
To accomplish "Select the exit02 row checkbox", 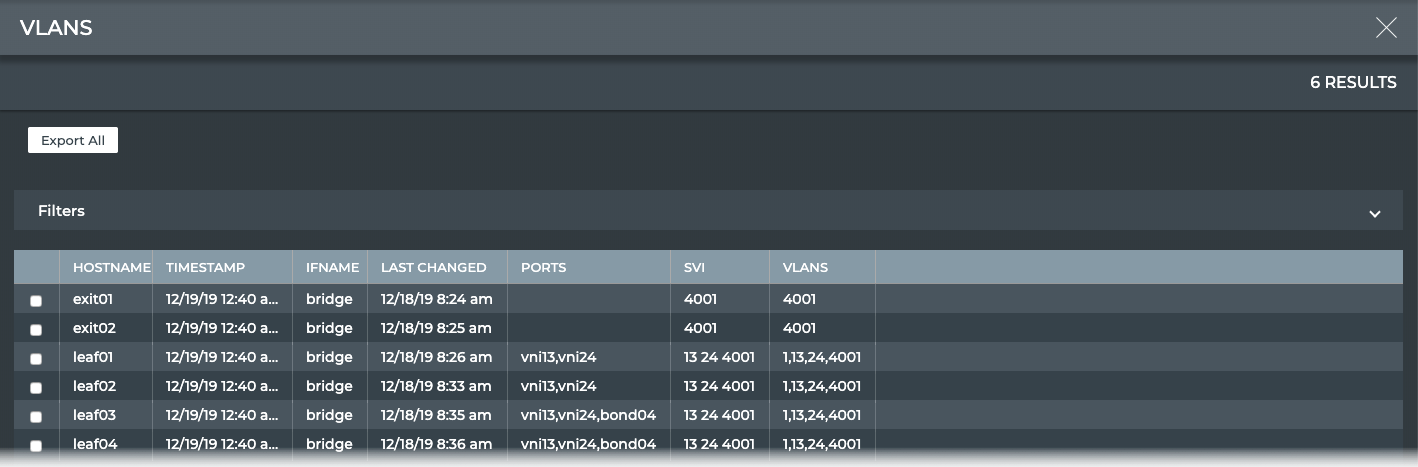I will [x=36, y=330].
